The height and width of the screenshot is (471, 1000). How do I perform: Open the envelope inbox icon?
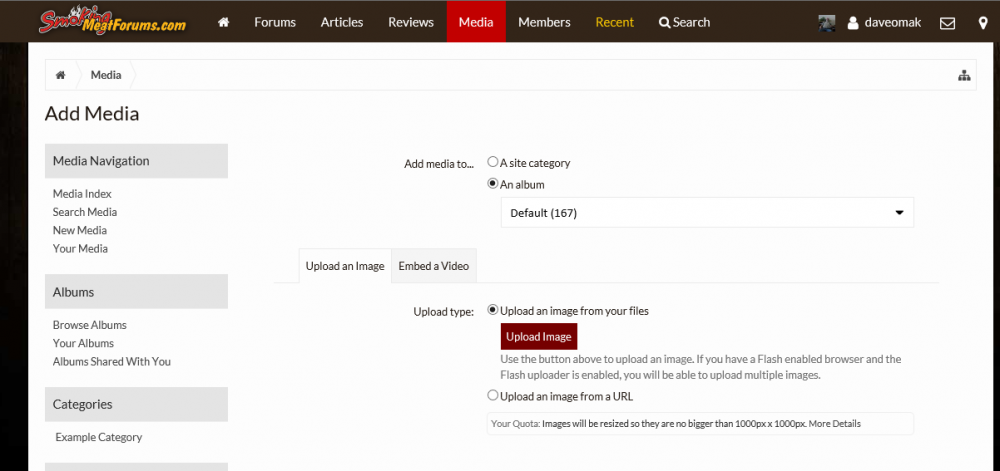click(948, 22)
